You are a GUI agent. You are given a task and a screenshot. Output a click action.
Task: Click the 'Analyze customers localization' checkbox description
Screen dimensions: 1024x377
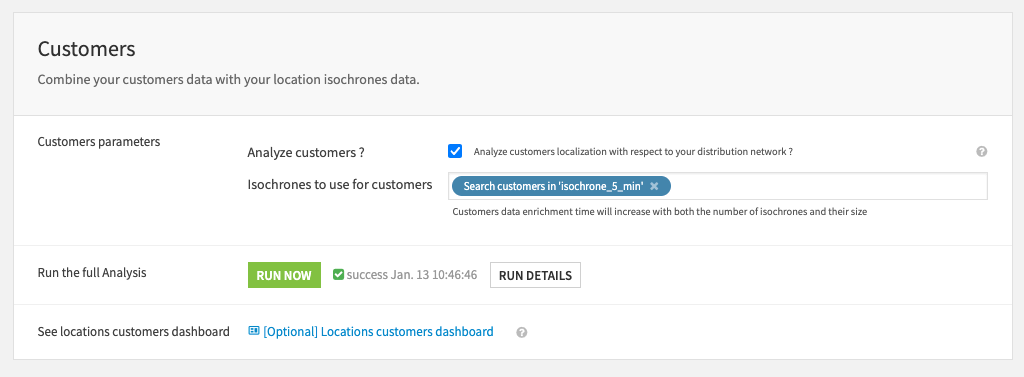coord(633,152)
